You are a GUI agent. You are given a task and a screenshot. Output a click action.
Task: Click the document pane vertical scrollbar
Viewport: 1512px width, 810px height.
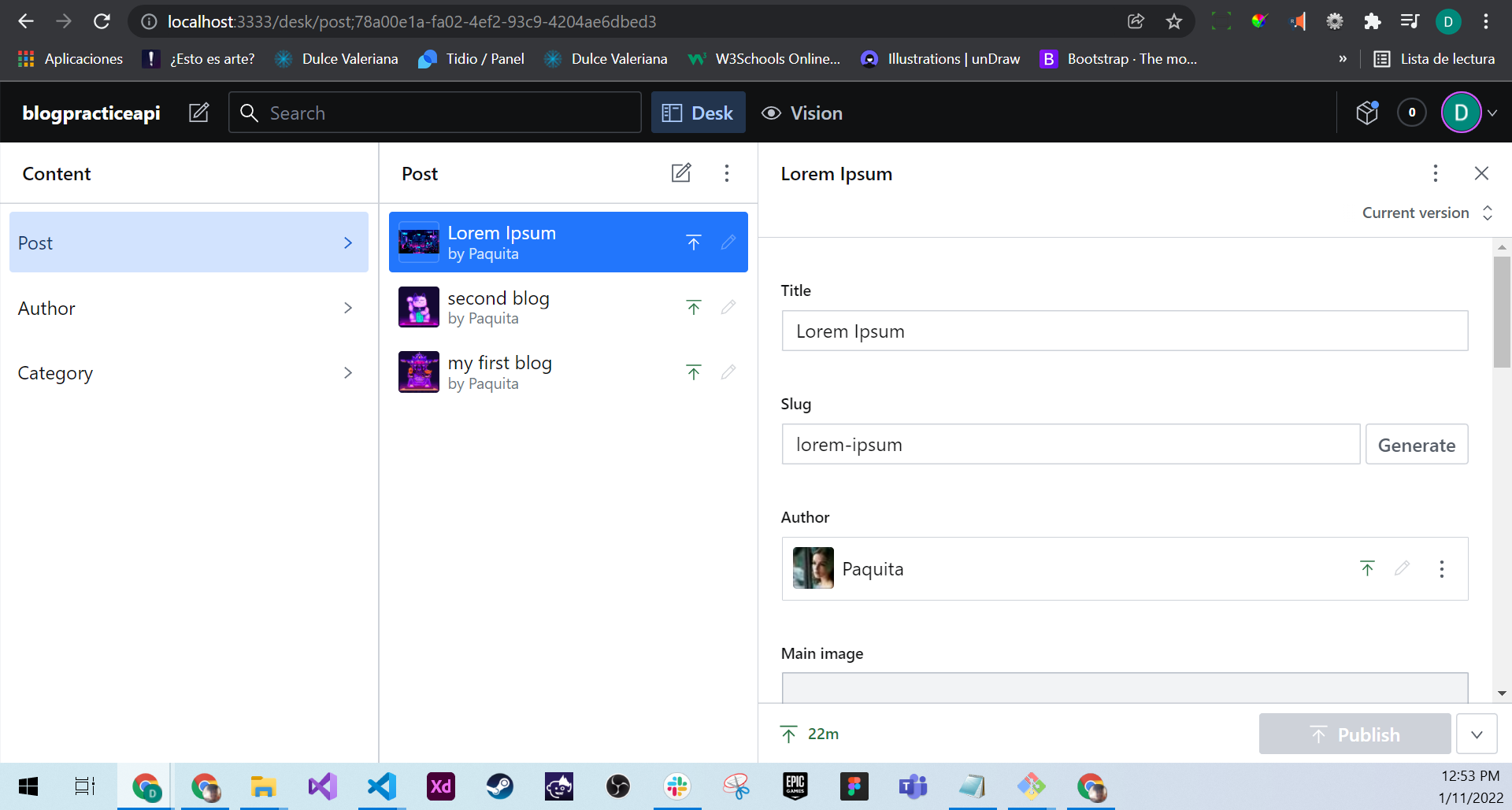click(x=1502, y=312)
